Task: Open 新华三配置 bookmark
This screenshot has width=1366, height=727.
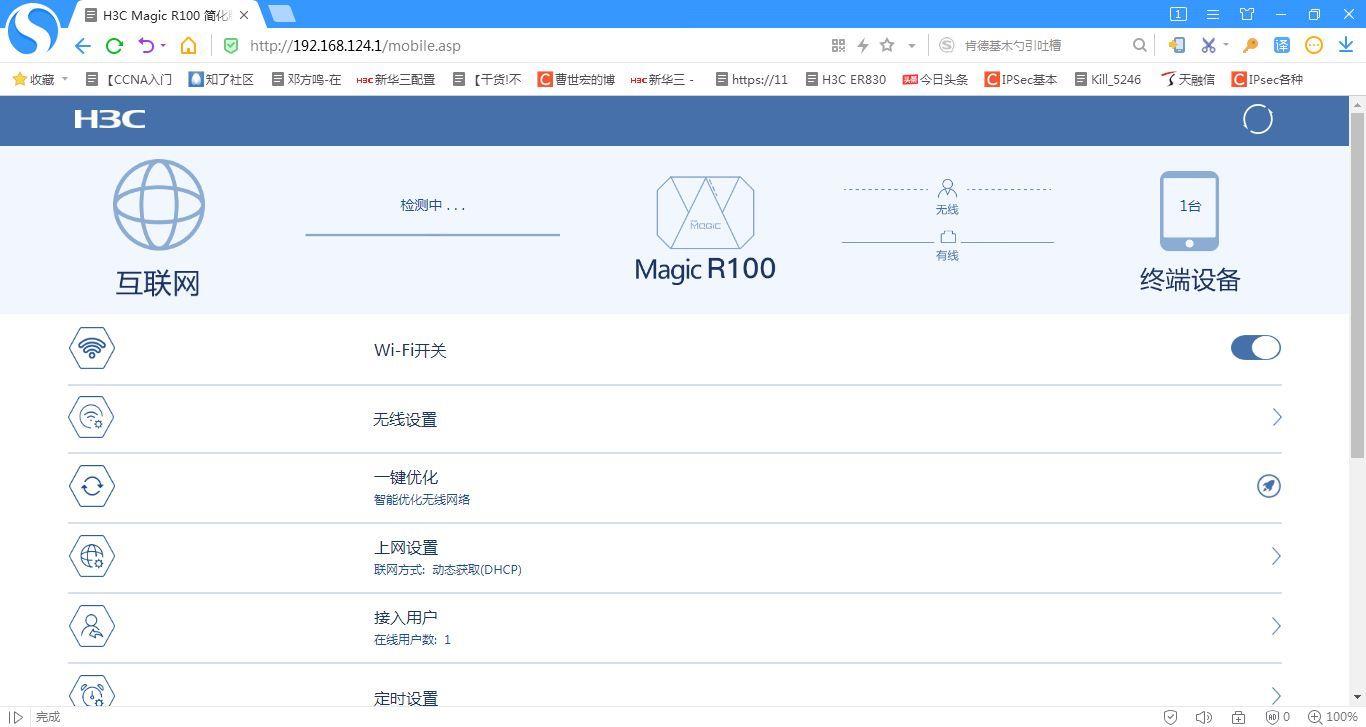Action: [396, 79]
